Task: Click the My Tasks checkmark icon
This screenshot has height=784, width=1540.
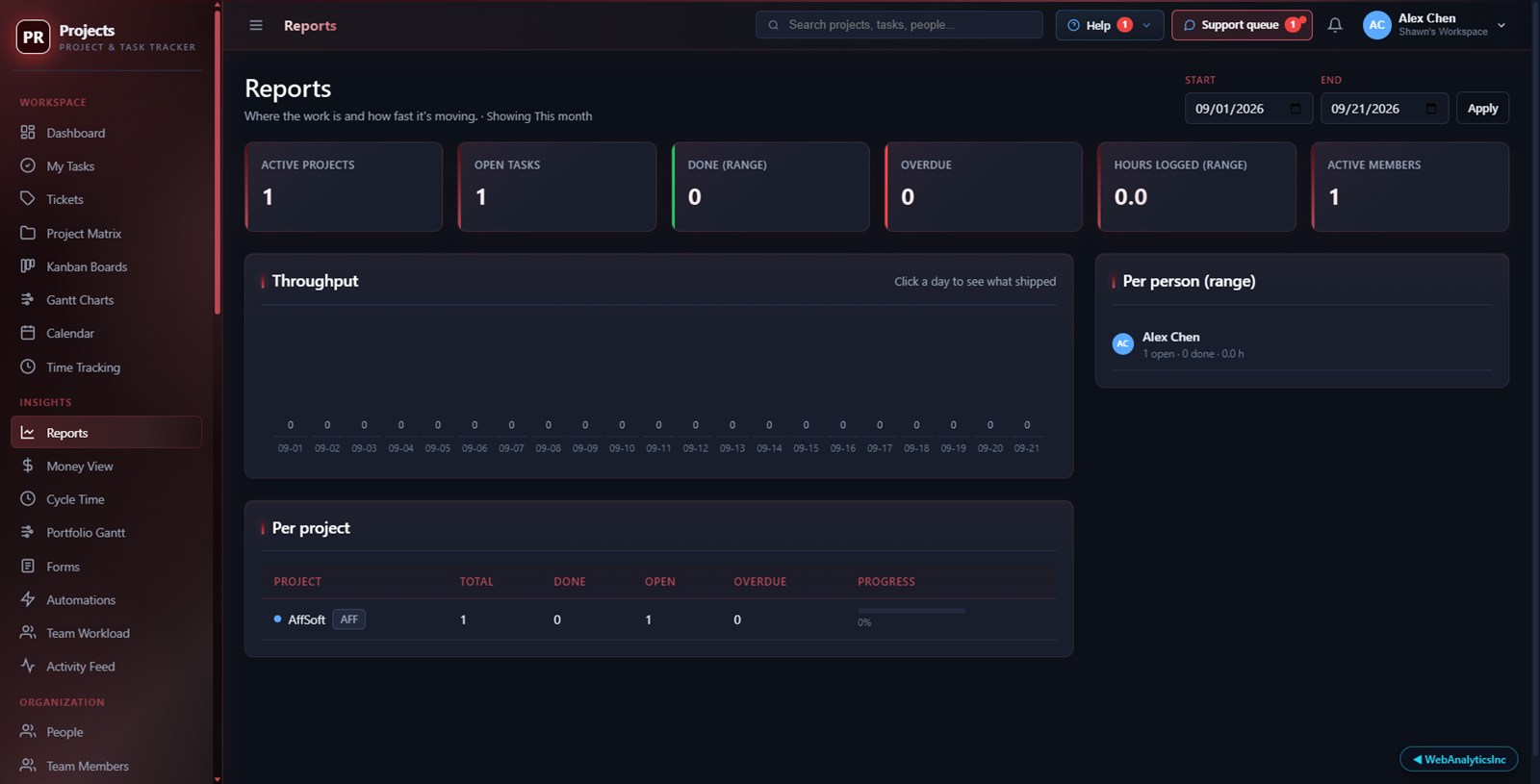Action: (x=28, y=165)
